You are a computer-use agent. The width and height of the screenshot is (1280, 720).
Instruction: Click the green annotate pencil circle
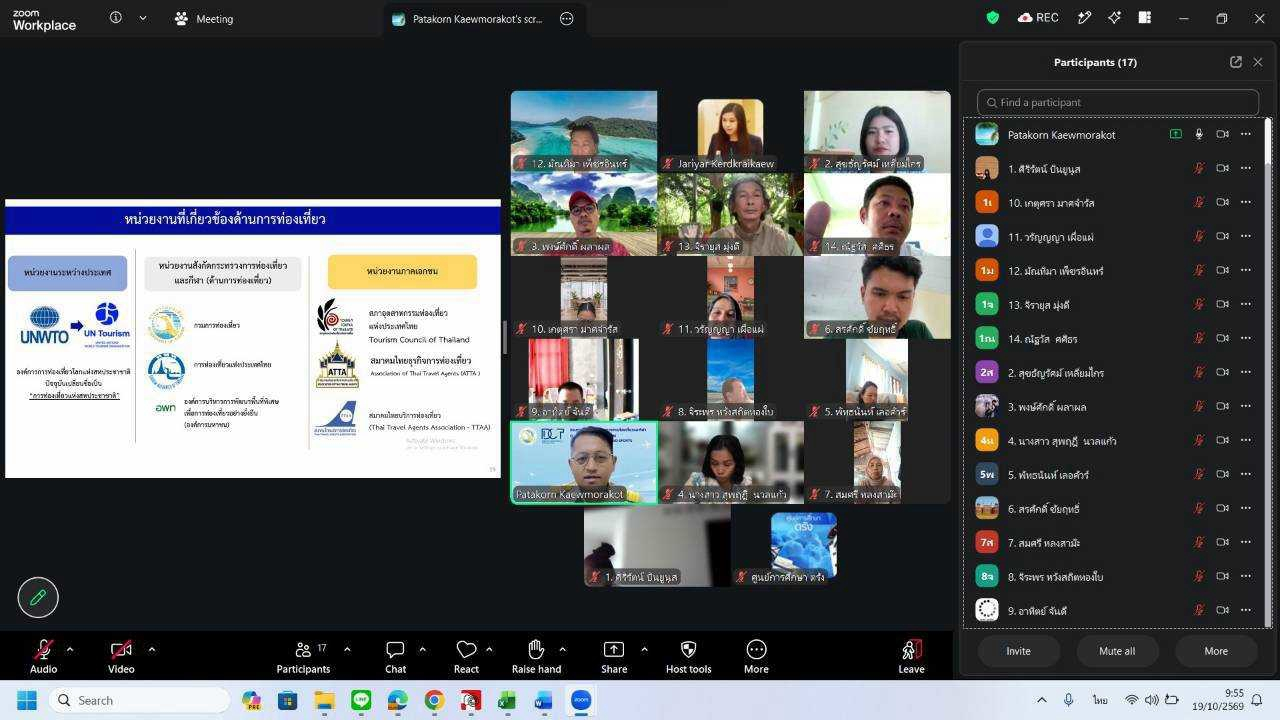tap(38, 597)
